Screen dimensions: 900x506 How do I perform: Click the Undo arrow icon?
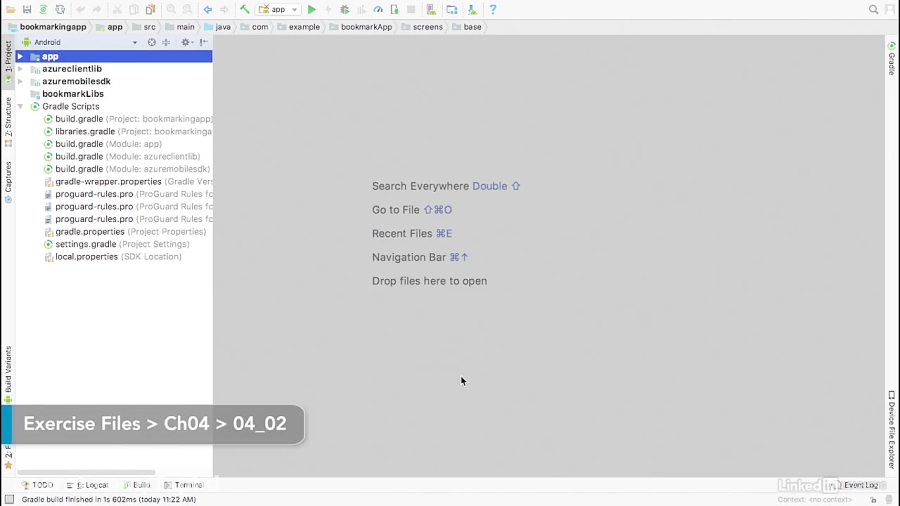click(x=80, y=10)
